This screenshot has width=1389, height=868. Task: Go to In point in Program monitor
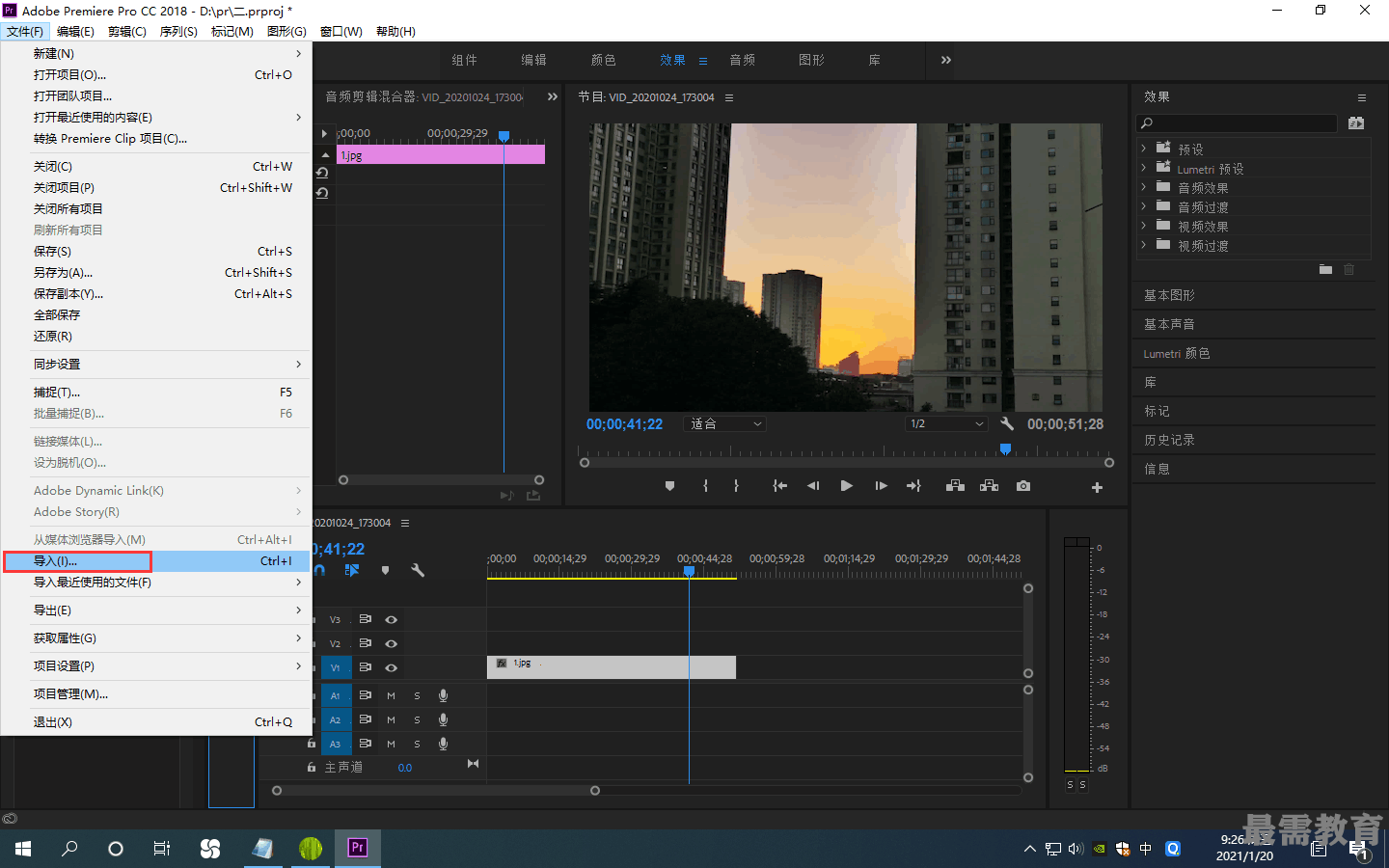pyautogui.click(x=779, y=486)
